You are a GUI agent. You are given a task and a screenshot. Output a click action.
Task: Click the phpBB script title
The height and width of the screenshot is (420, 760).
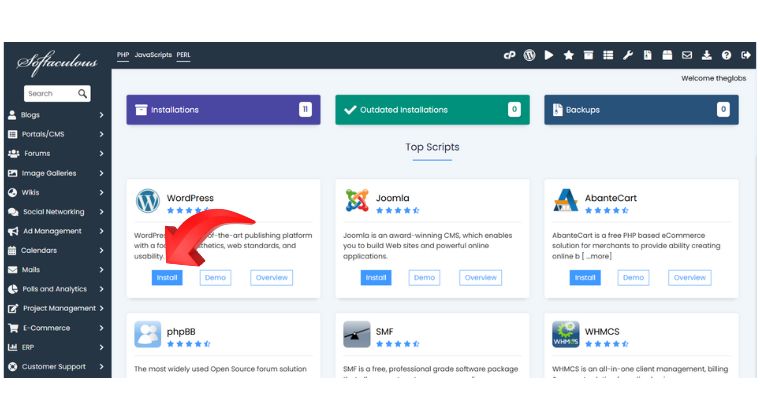point(181,332)
